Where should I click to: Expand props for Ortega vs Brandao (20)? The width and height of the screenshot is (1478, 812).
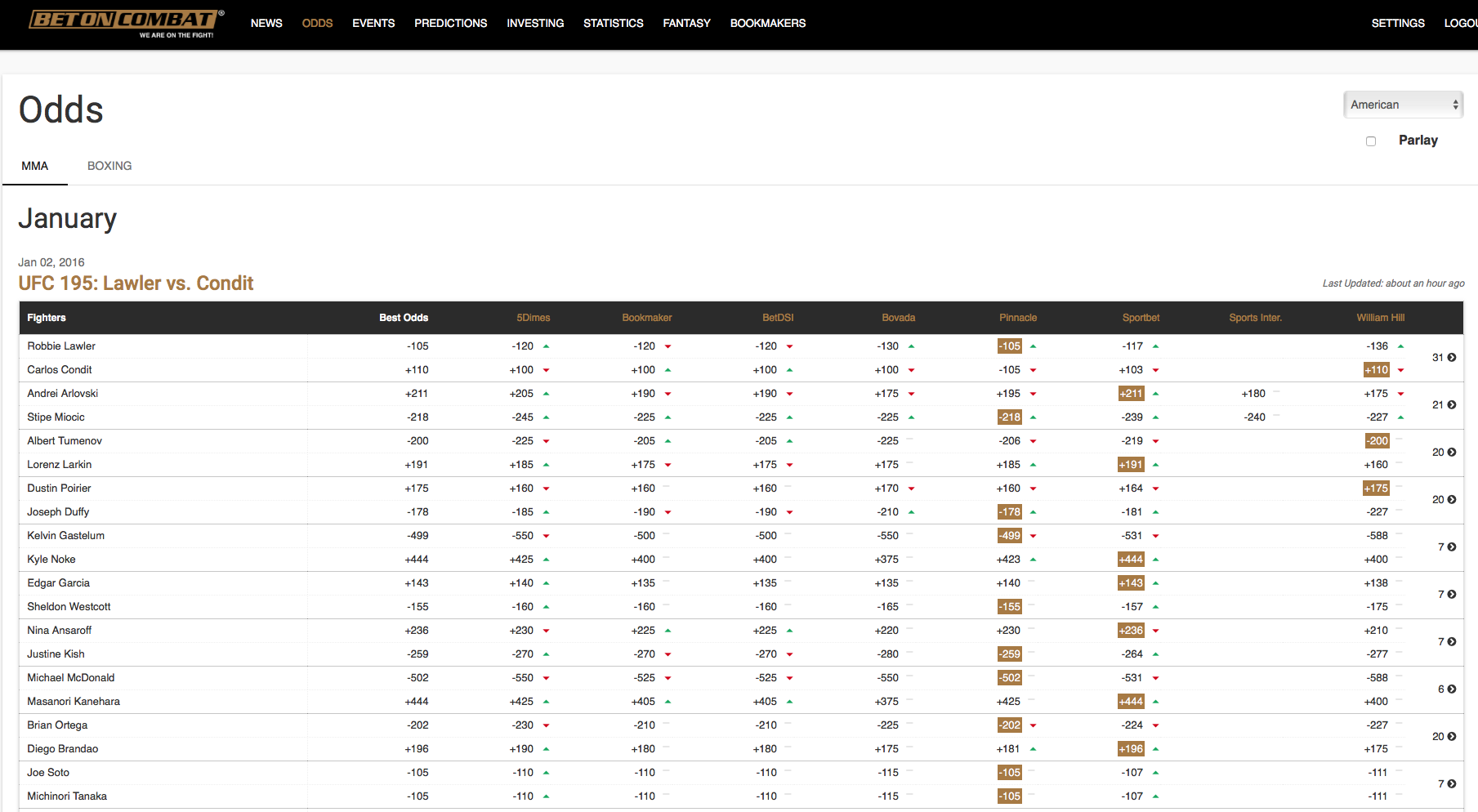click(x=1445, y=737)
